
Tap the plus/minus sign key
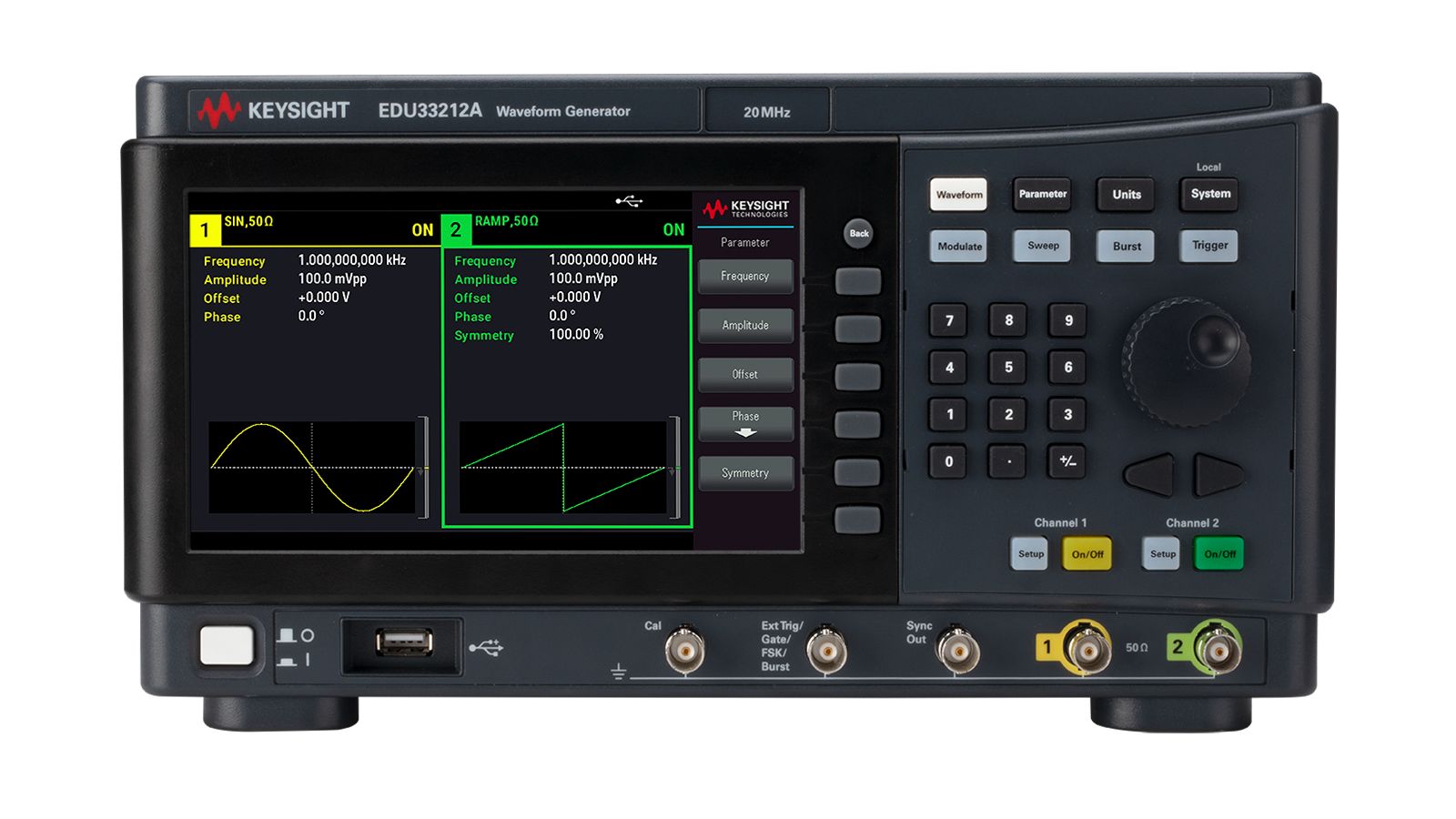click(x=1067, y=462)
